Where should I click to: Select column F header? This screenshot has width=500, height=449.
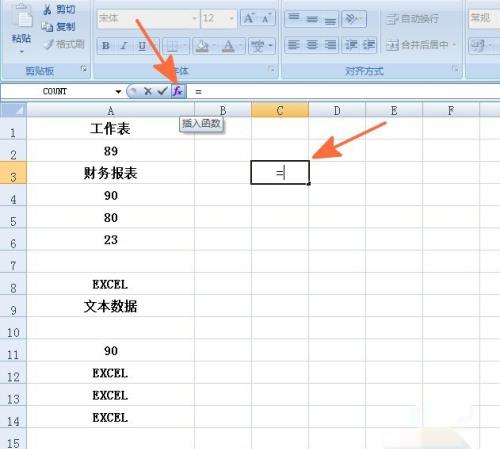pyautogui.click(x=451, y=110)
